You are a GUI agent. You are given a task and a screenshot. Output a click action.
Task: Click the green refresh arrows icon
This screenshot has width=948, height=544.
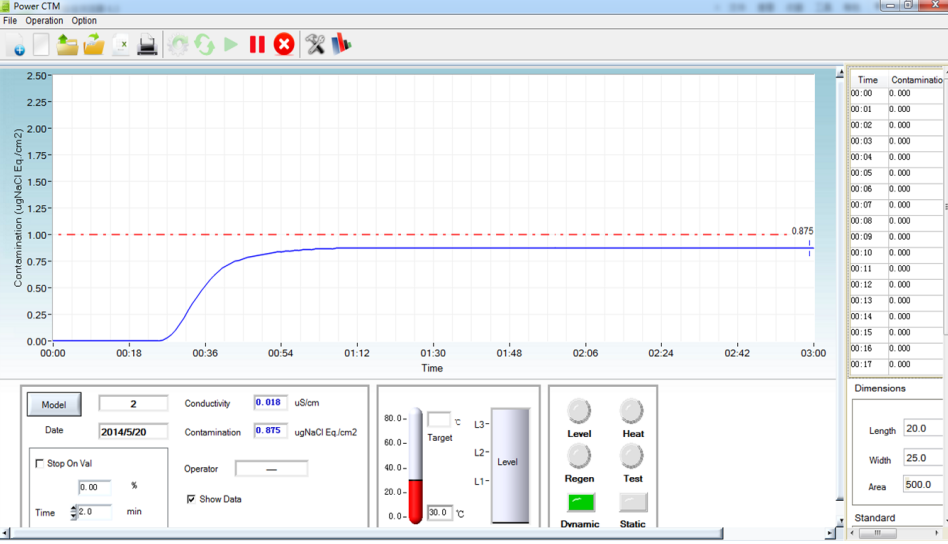click(204, 45)
